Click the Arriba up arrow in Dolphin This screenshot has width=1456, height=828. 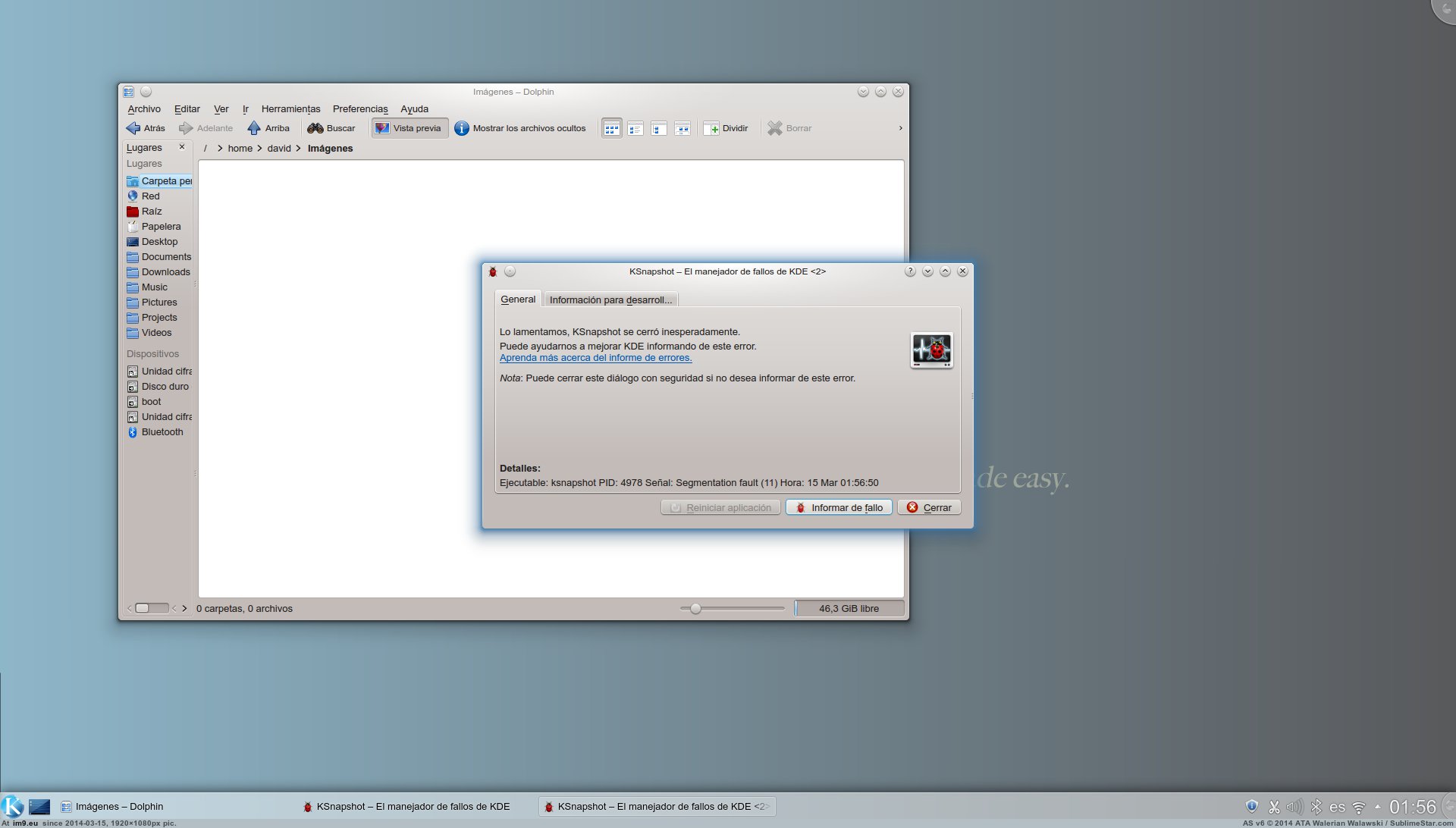(268, 128)
